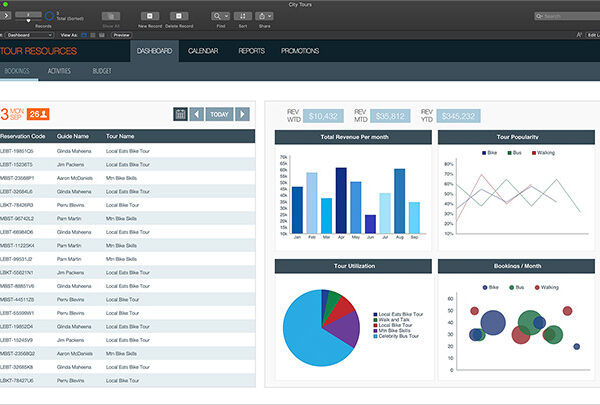The image size is (600, 405).
Task: Switch to the Budget sub-tab
Action: 101,72
